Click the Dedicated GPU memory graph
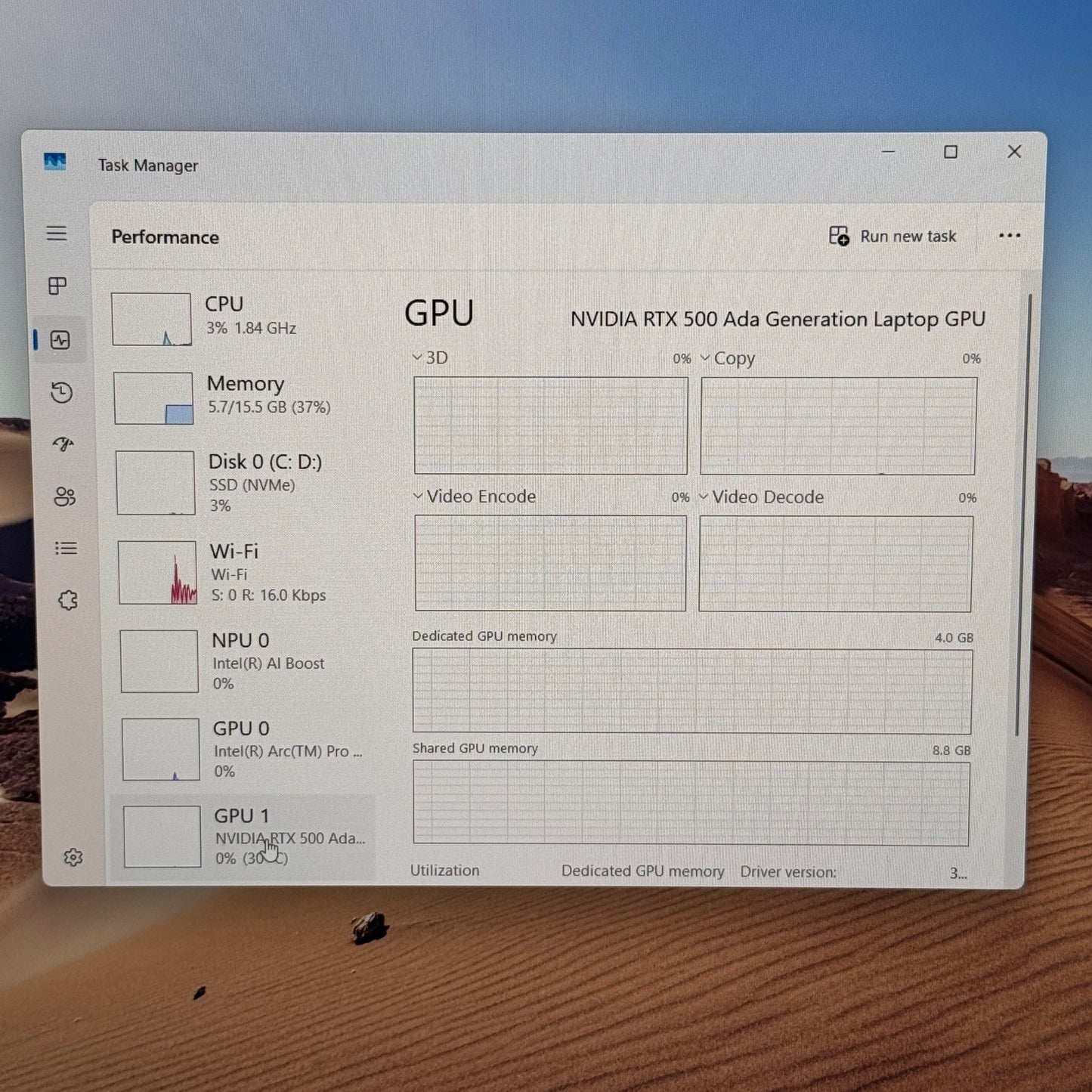 (x=691, y=691)
